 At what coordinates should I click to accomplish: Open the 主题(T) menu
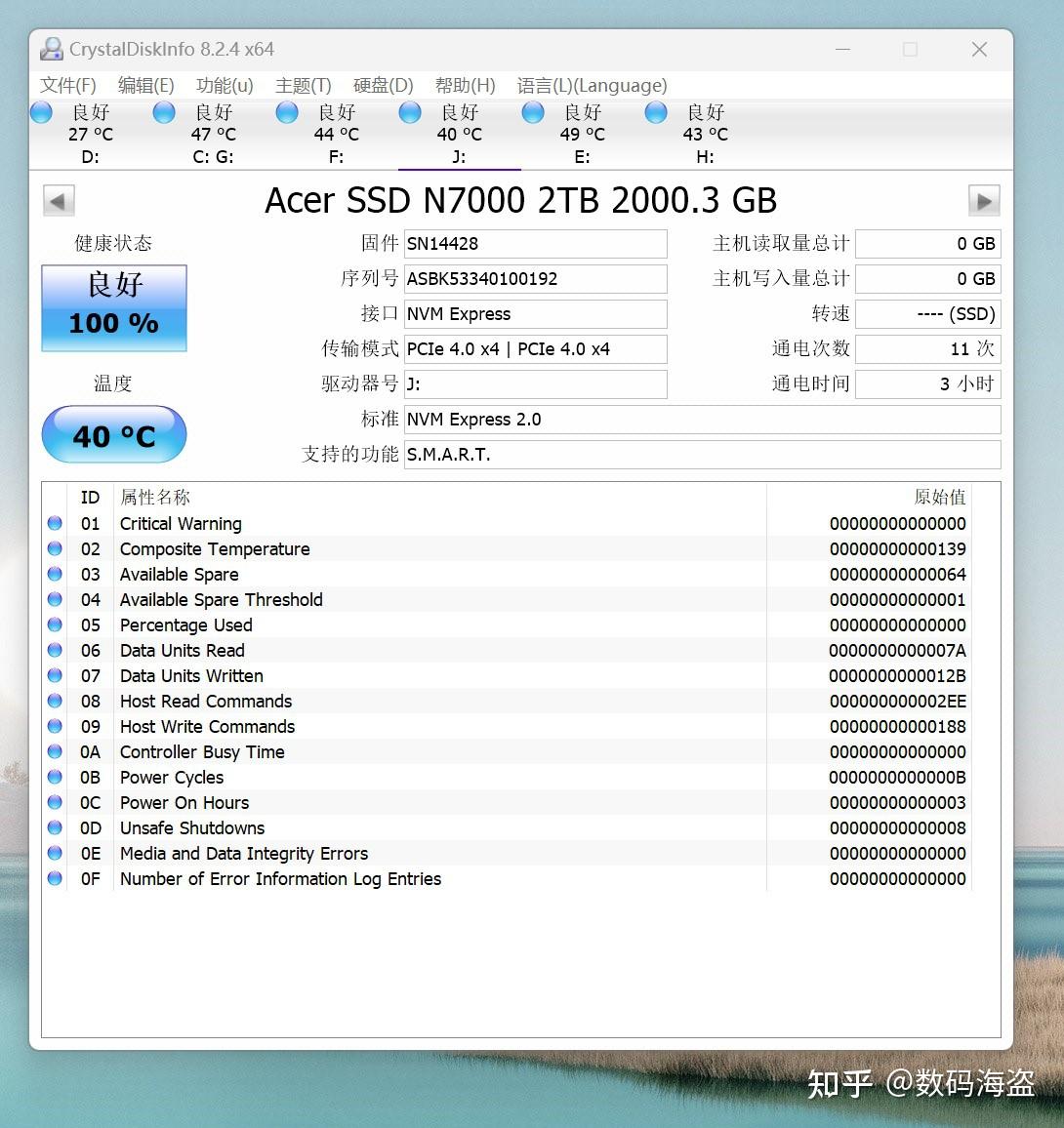click(x=303, y=86)
